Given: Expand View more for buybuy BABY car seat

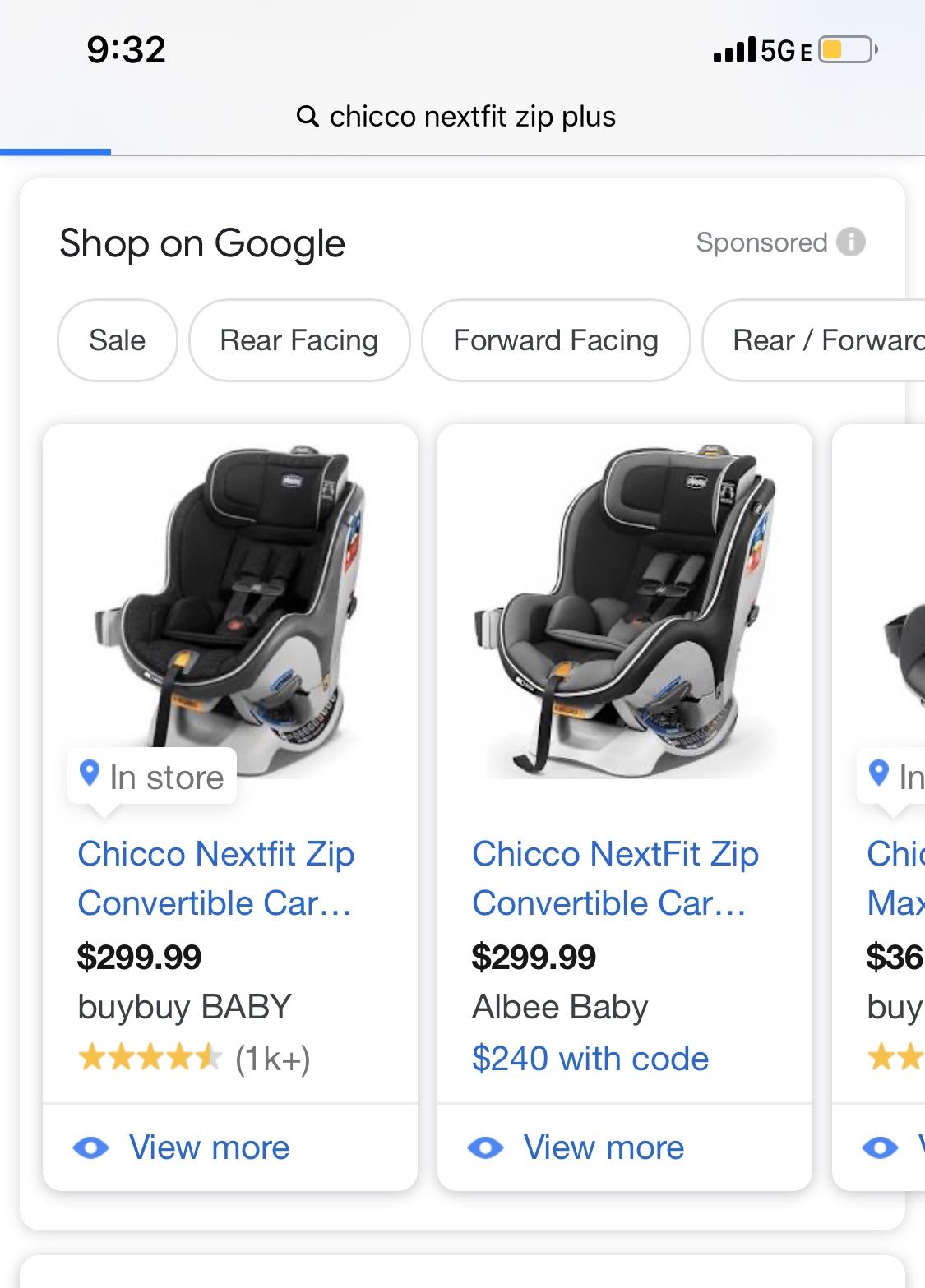Looking at the screenshot, I should pos(209,1147).
